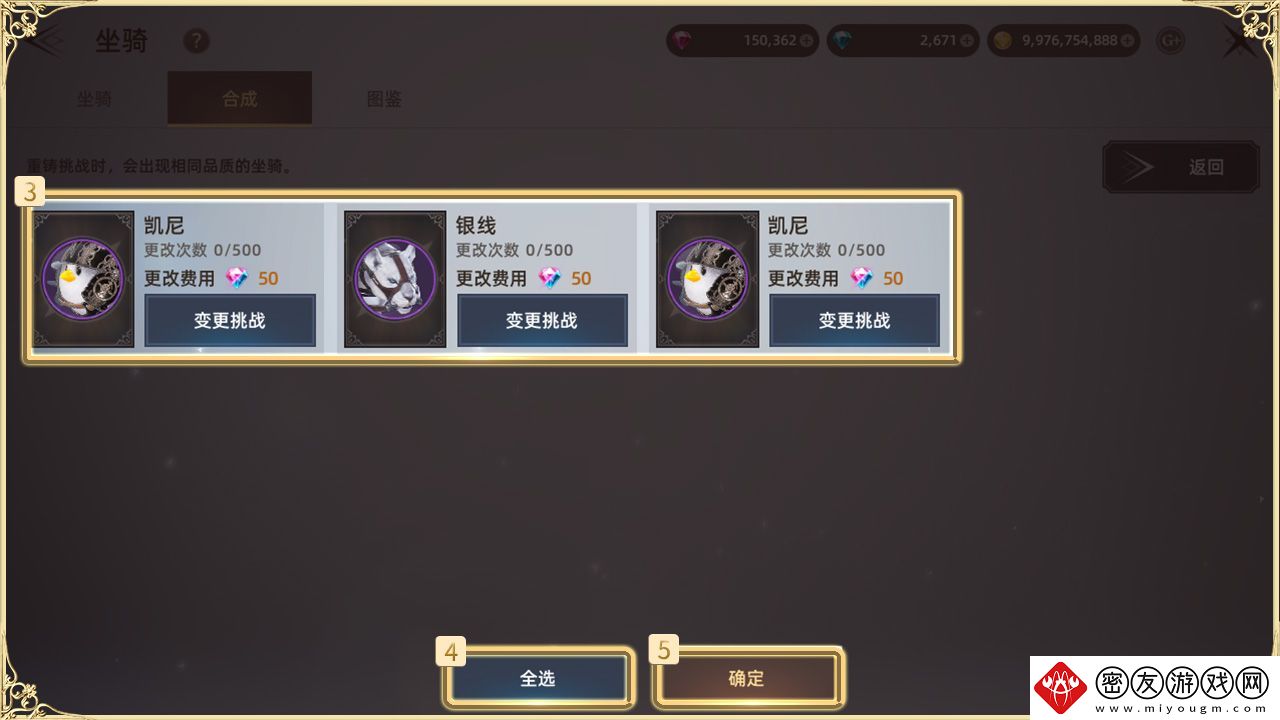Confirm with the 确定 button

pos(746,678)
